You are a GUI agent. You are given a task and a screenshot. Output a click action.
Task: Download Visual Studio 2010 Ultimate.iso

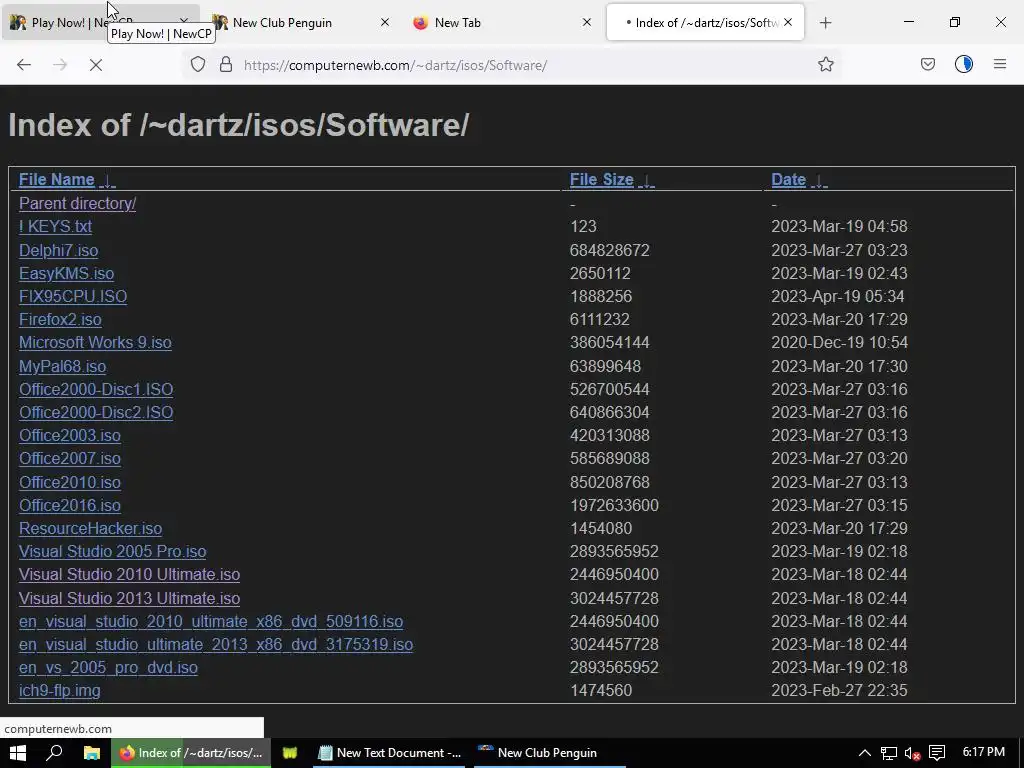coord(129,575)
